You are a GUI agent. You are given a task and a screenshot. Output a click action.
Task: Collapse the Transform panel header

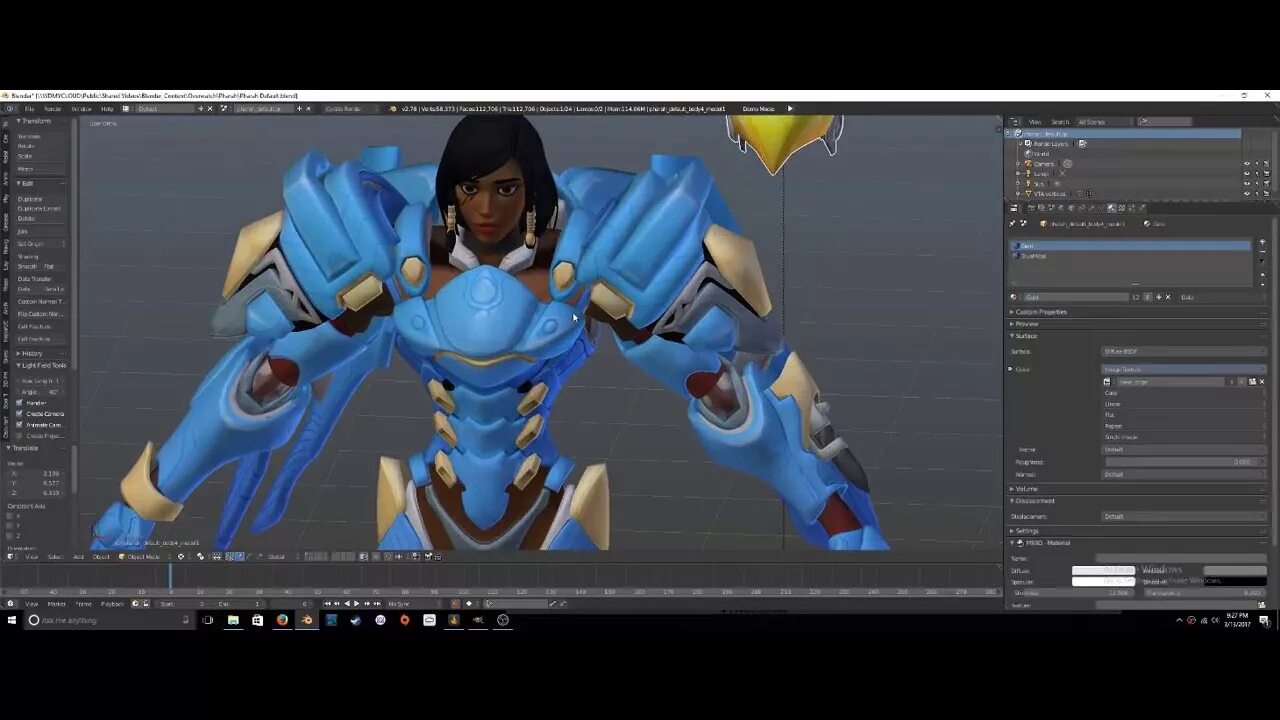pyautogui.click(x=38, y=121)
